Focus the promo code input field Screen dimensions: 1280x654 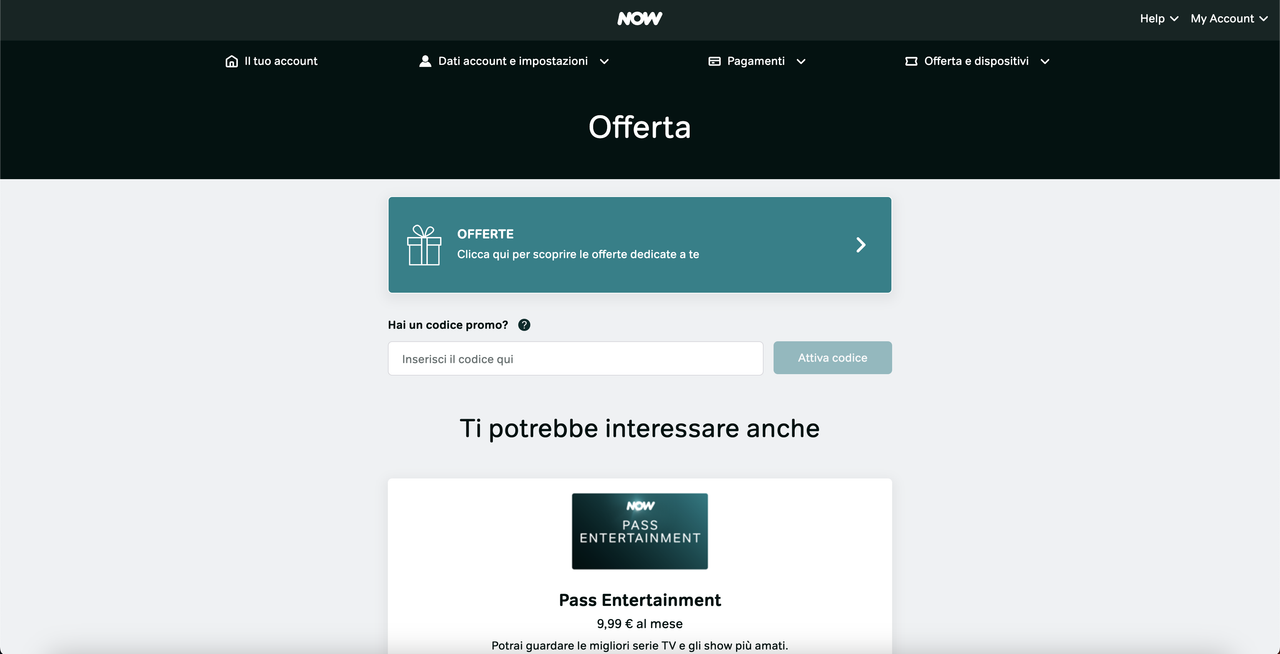point(576,358)
